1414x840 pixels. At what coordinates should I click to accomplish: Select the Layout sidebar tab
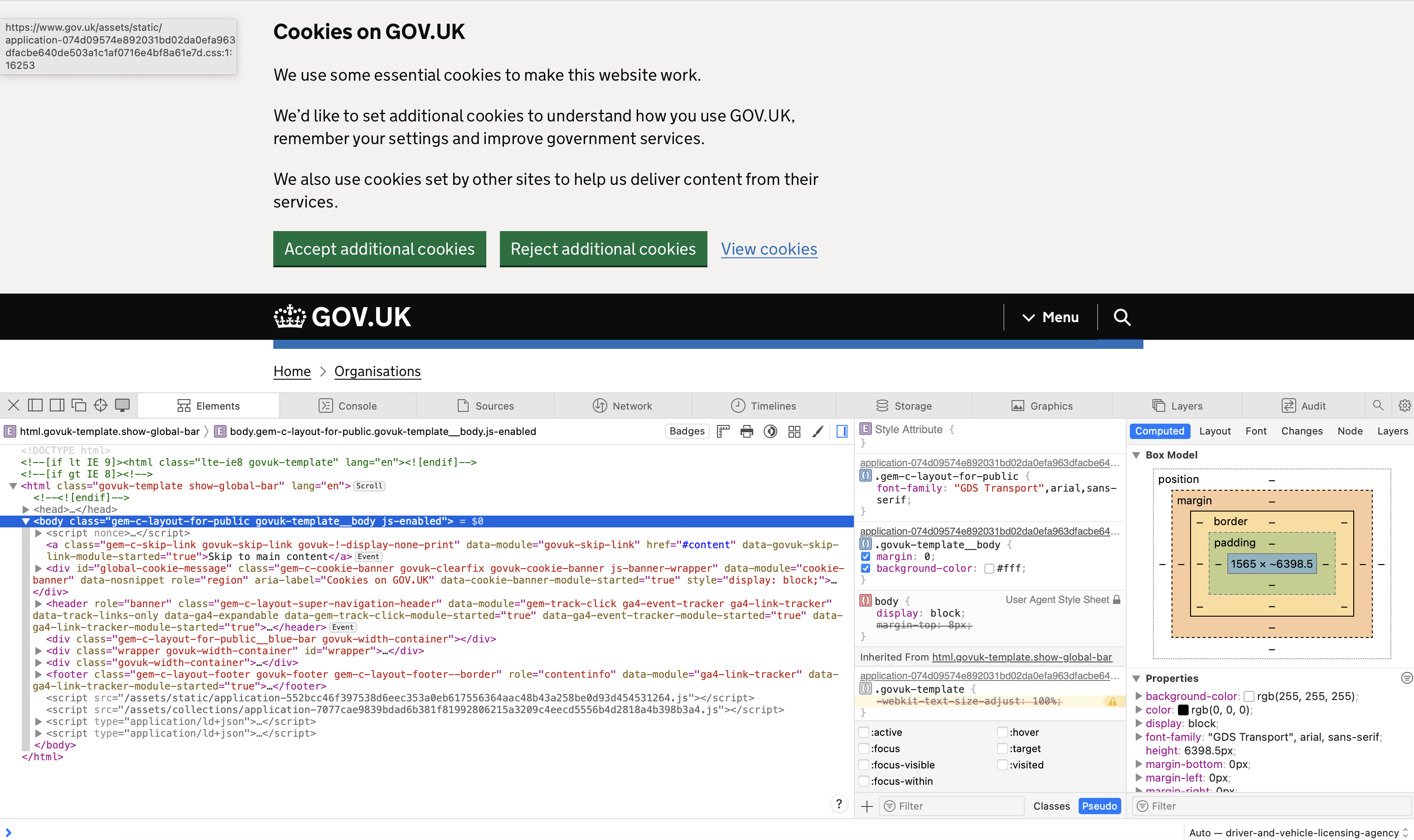[1215, 431]
